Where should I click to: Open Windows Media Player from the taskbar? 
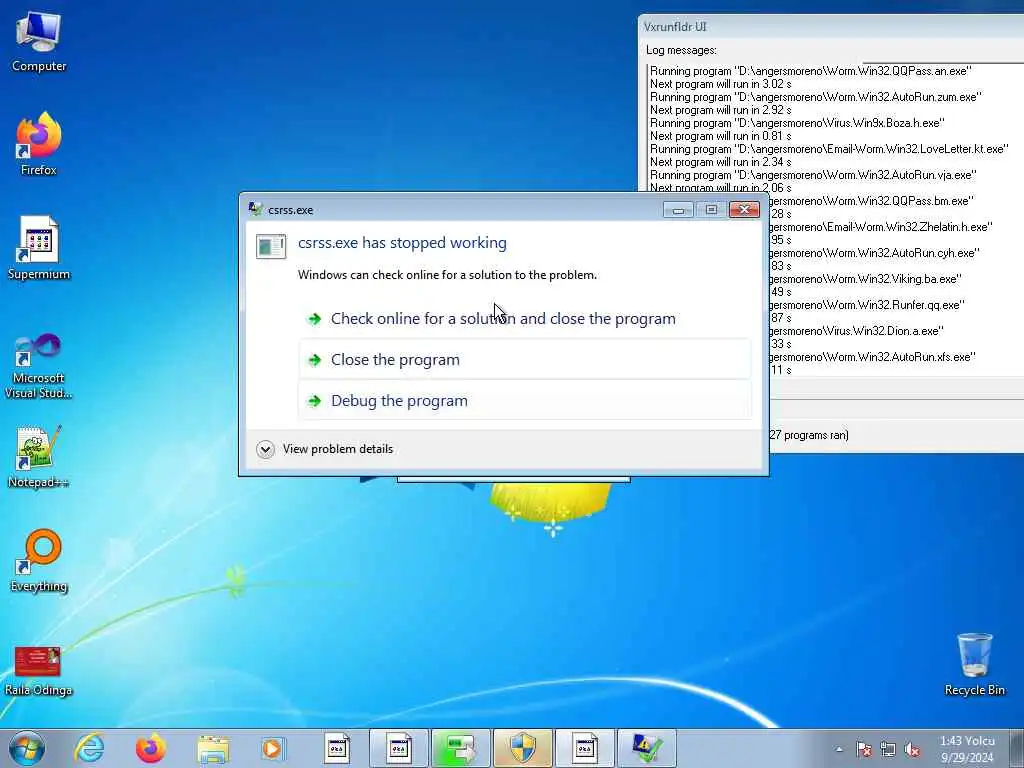click(273, 748)
